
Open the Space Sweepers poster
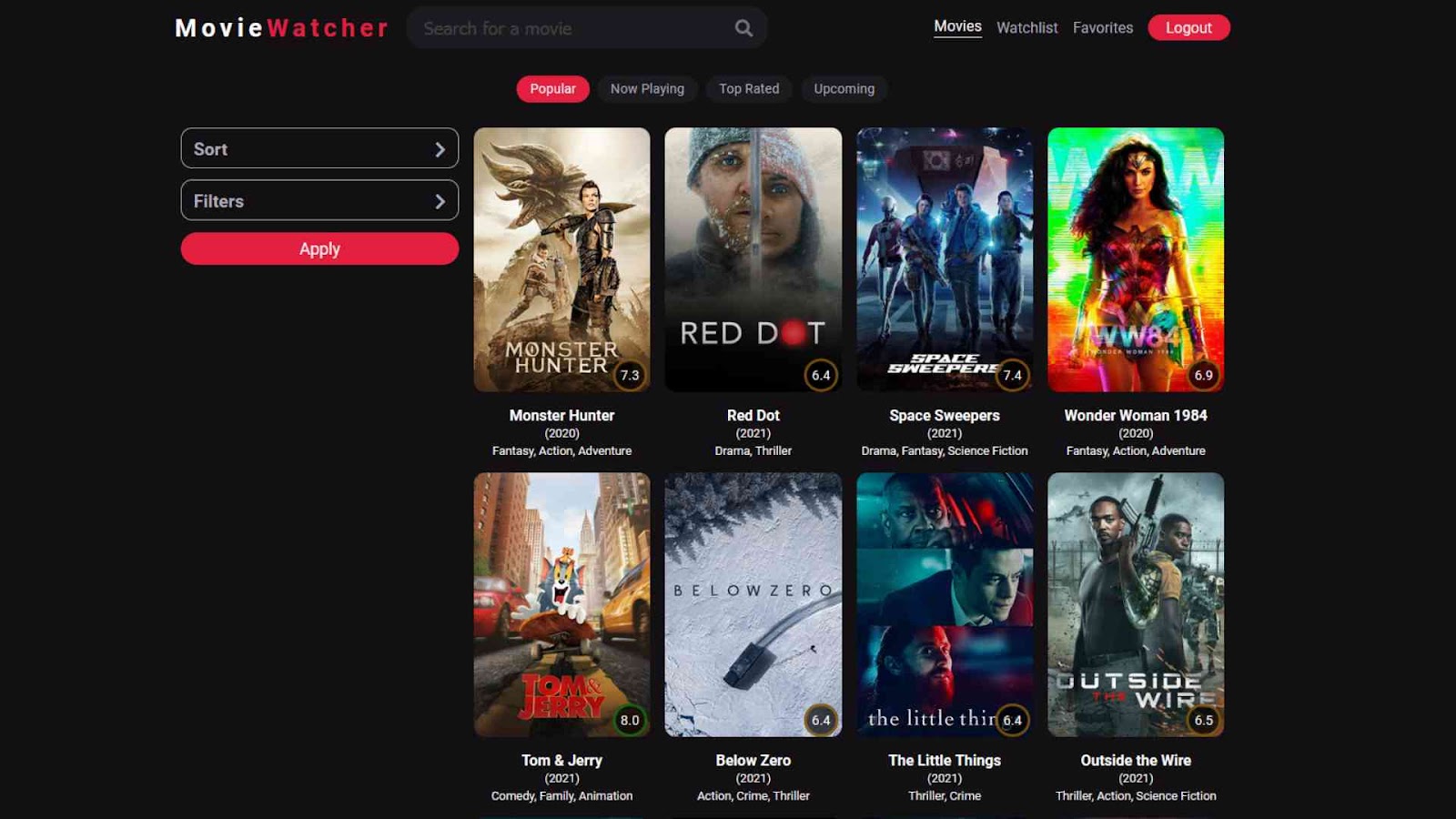click(x=945, y=259)
